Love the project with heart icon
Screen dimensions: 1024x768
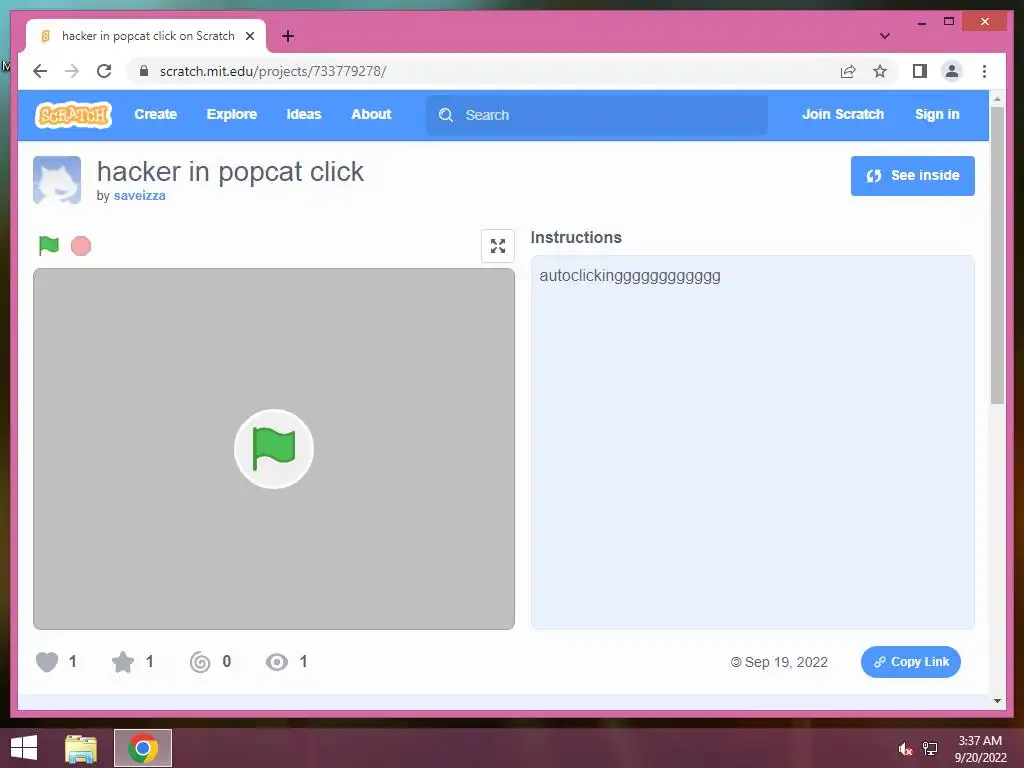coord(46,662)
